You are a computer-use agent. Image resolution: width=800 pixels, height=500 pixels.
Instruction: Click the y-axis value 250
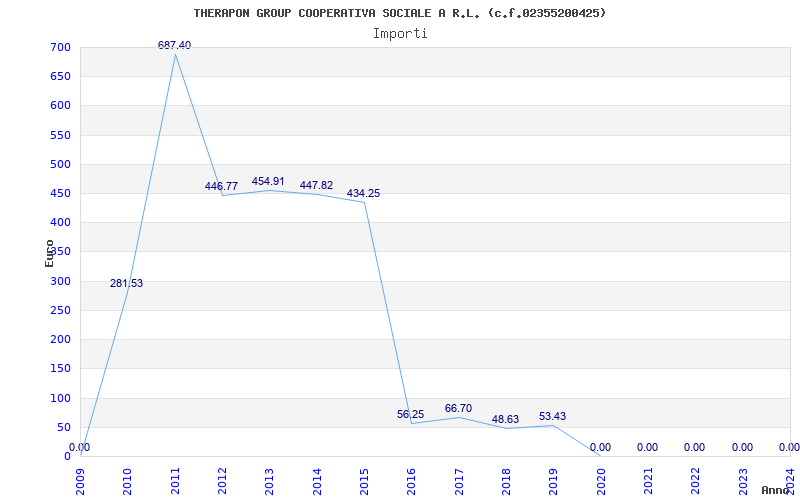tap(61, 310)
